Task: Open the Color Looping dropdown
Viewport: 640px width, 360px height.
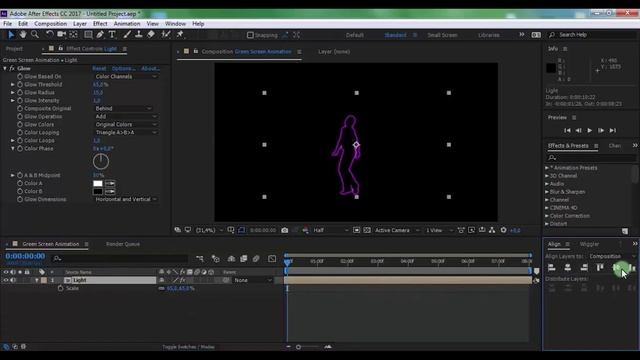Action: 126,133
